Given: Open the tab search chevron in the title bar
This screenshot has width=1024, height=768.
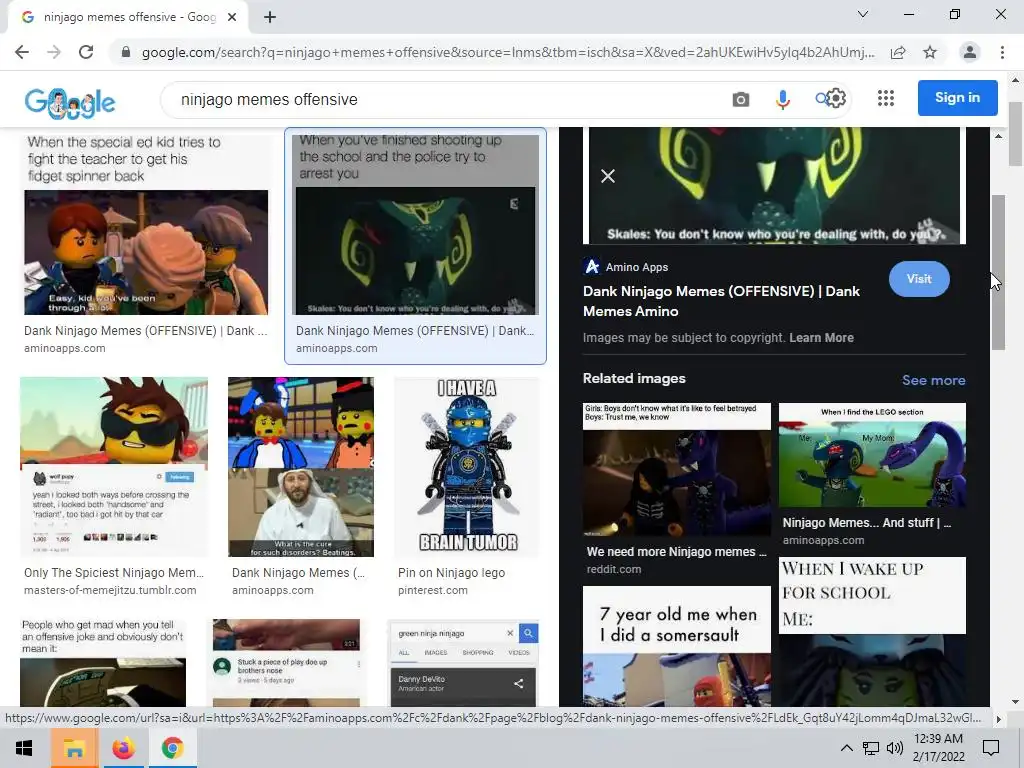Looking at the screenshot, I should pos(863,14).
